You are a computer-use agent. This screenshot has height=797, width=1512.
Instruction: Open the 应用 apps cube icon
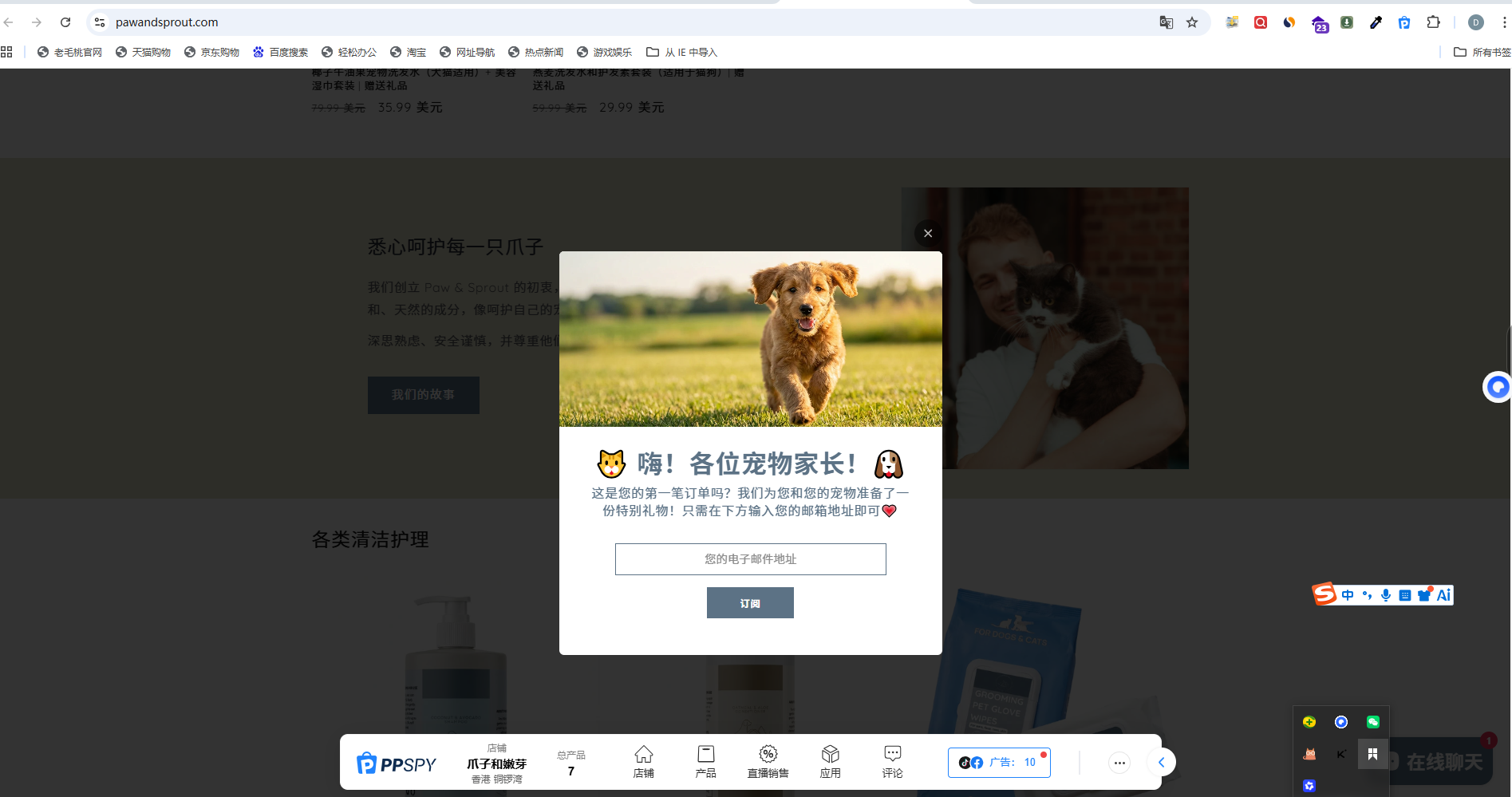tap(830, 761)
